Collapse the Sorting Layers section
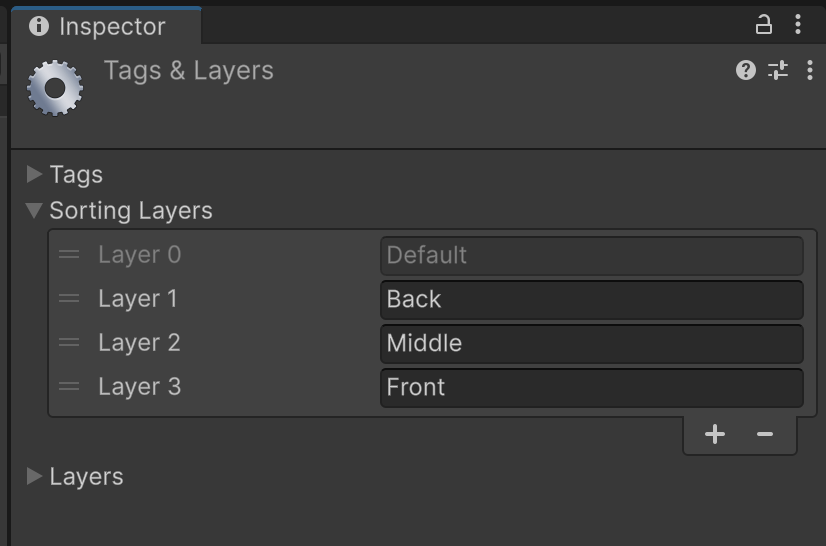826x546 pixels. click(34, 210)
